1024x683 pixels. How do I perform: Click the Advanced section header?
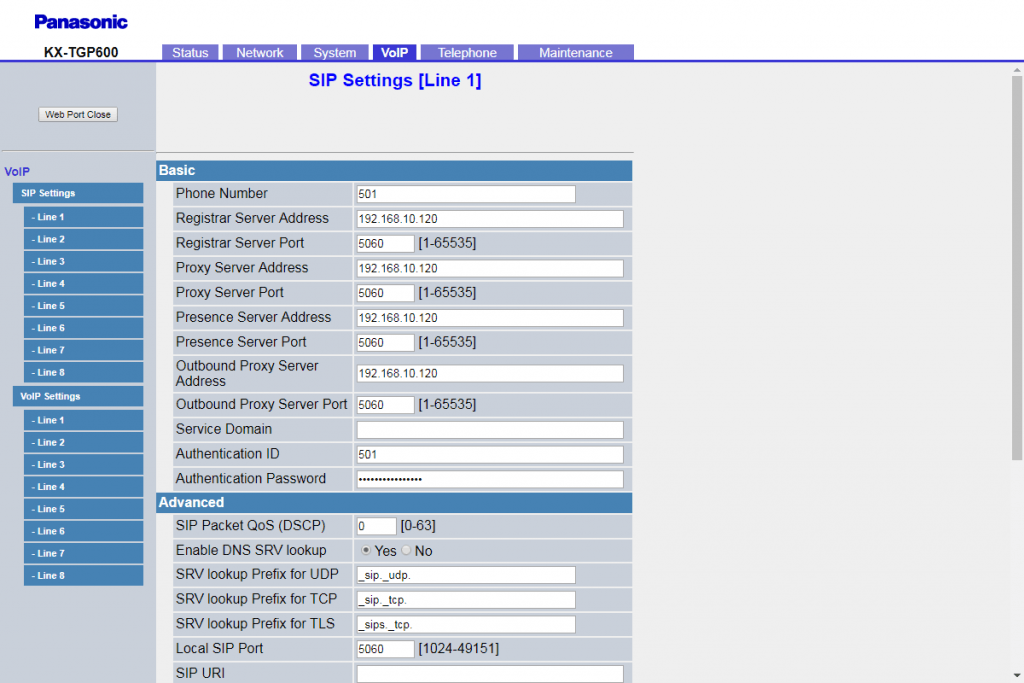pos(394,503)
